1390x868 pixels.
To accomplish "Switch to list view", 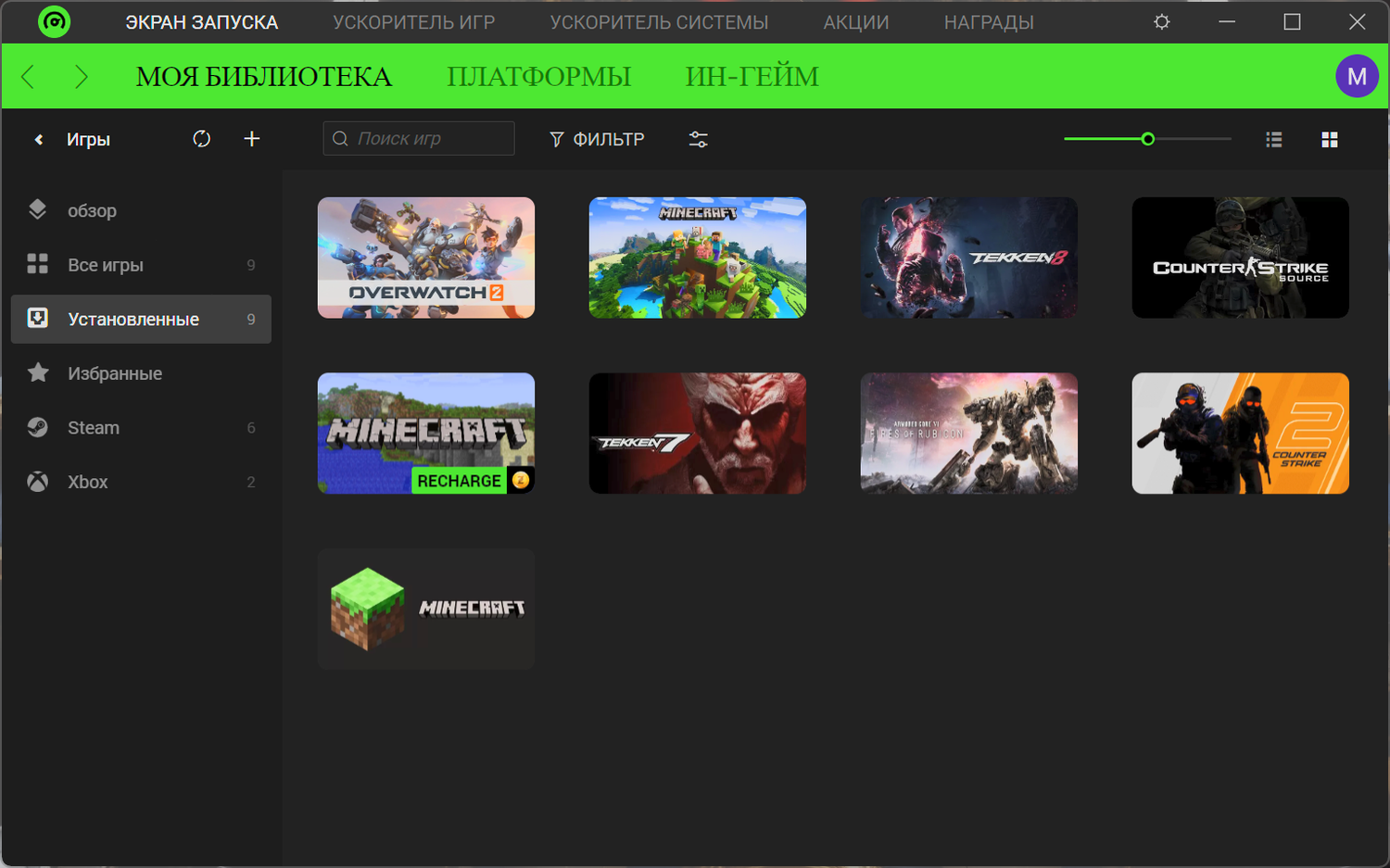I will (x=1274, y=139).
